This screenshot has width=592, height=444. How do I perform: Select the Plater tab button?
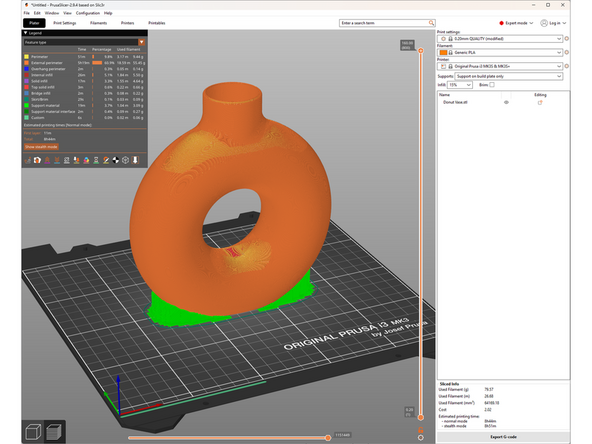tap(34, 23)
